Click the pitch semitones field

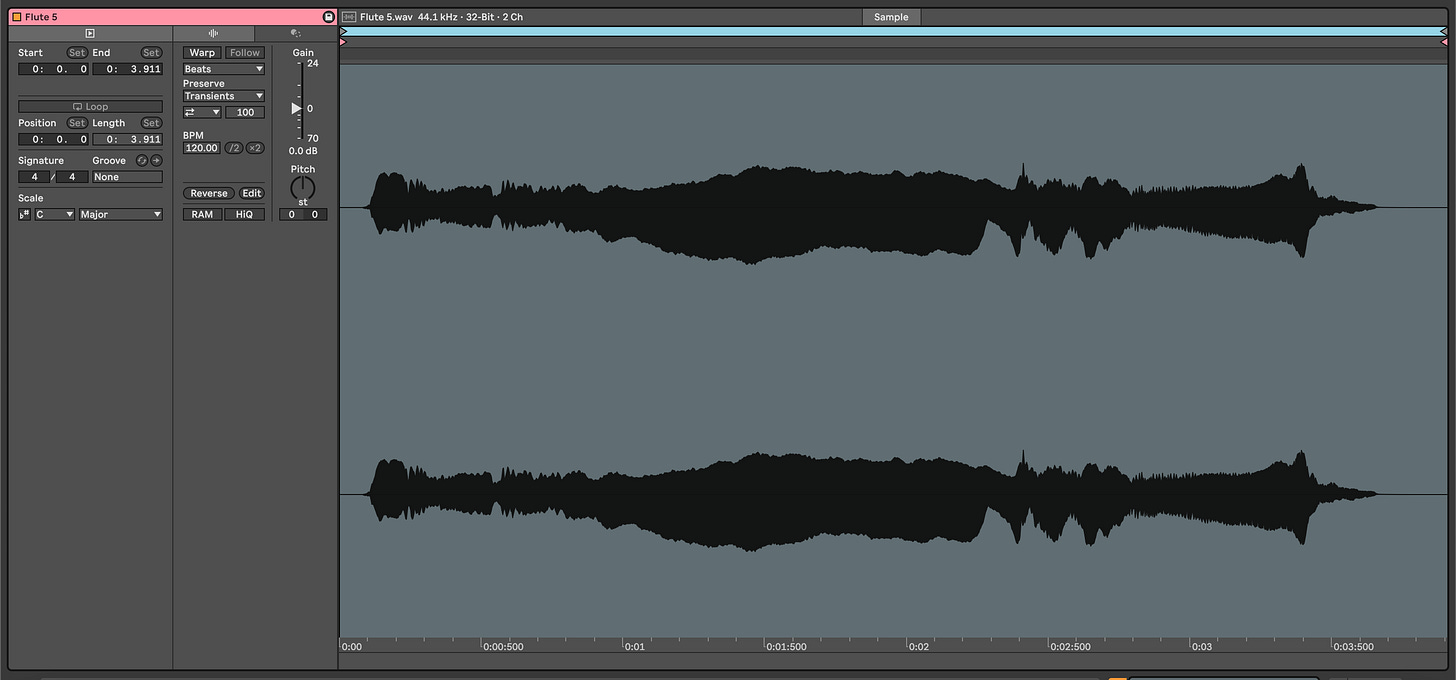[291, 214]
